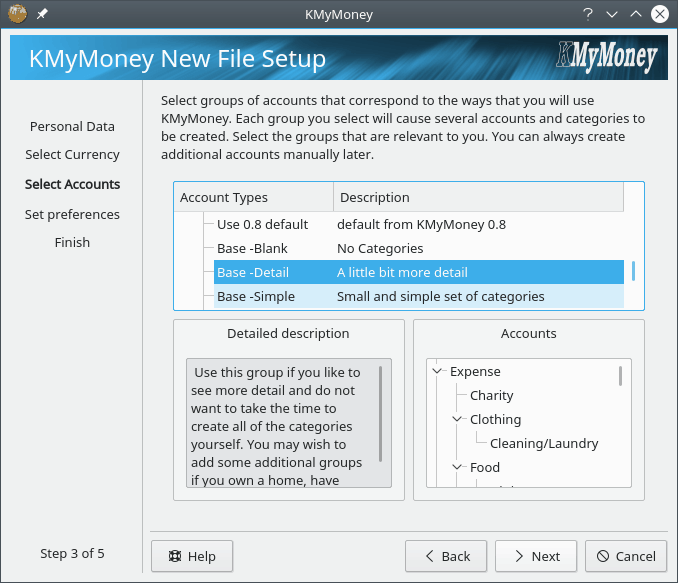Click the 'default from KMyMoney 0.8' description
Viewport: 678px width, 583px height.
pyautogui.click(x=421, y=224)
